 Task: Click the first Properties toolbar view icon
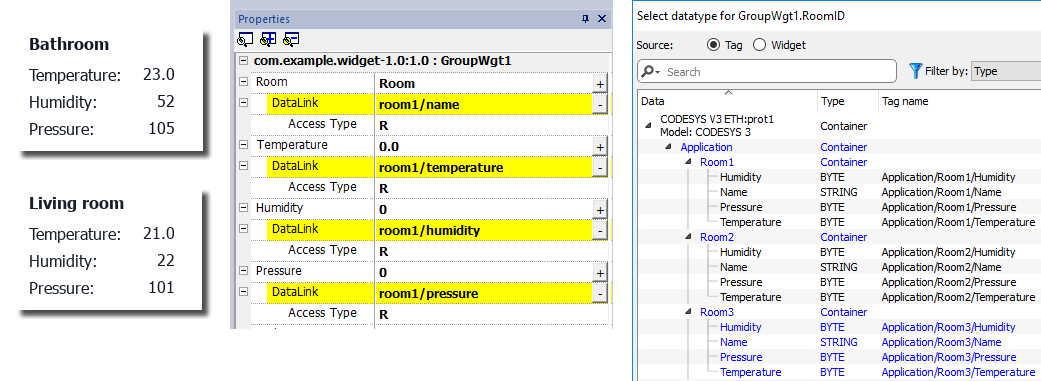[244, 40]
